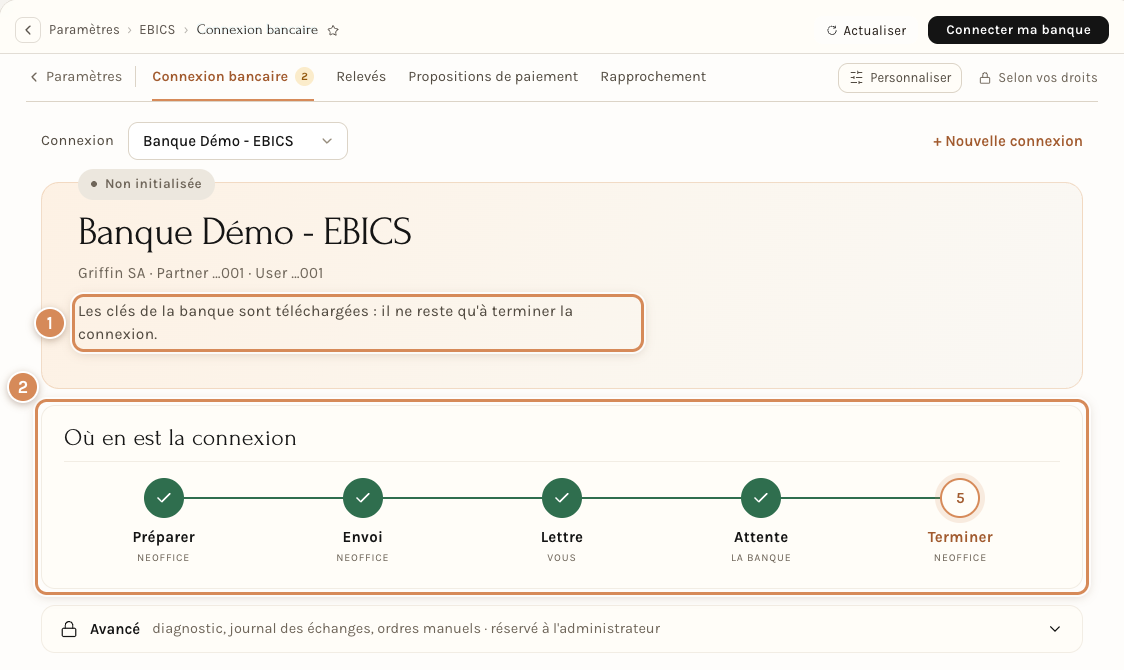
Task: Click the Actualiser refresh button
Action: point(866,30)
